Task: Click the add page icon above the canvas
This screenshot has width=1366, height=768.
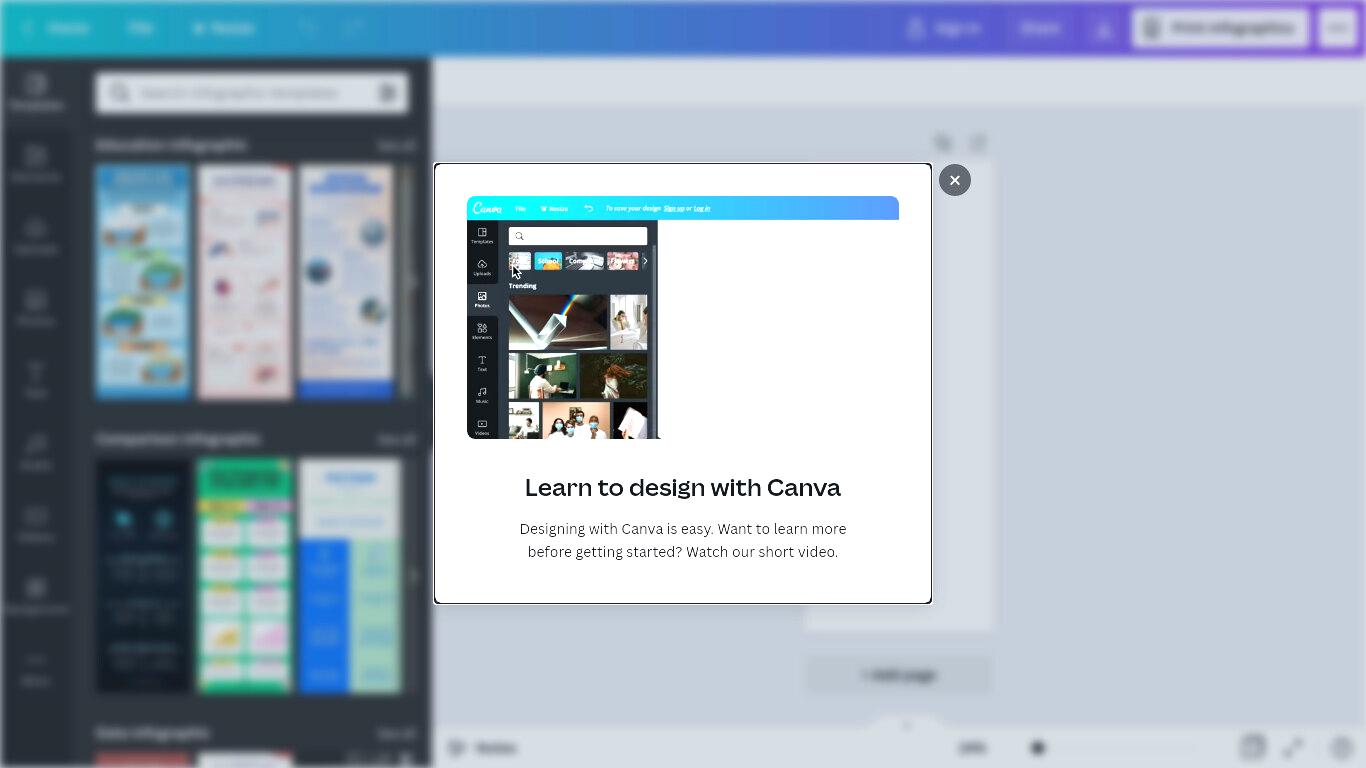Action: tap(978, 143)
